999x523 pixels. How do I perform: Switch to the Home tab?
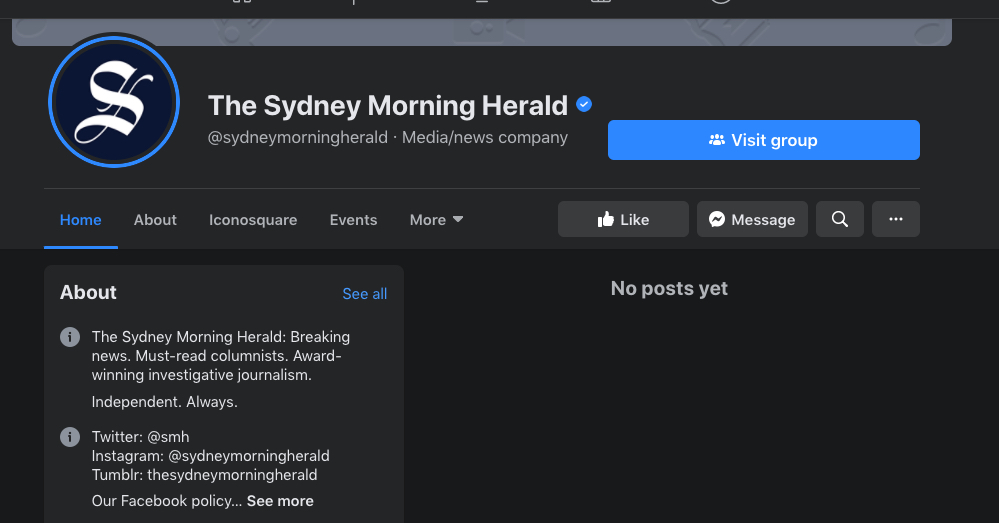(x=80, y=220)
